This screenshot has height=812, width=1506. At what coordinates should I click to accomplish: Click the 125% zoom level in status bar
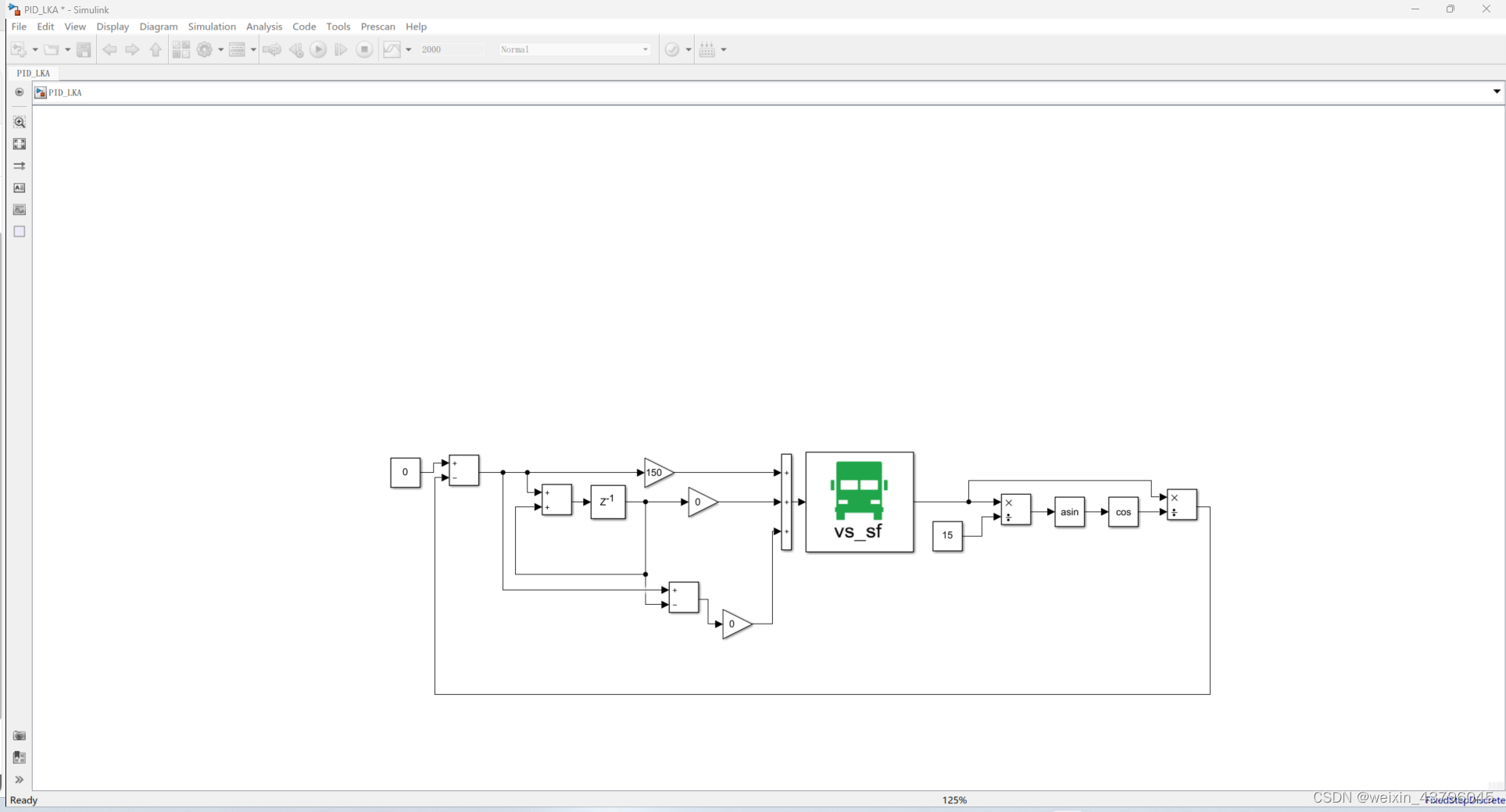pos(954,800)
